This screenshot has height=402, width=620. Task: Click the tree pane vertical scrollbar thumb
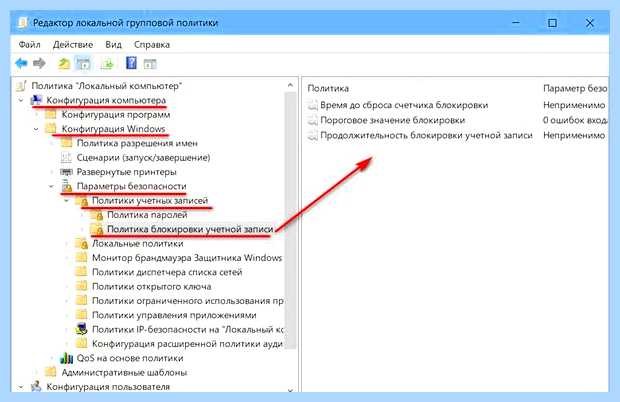pos(291,221)
